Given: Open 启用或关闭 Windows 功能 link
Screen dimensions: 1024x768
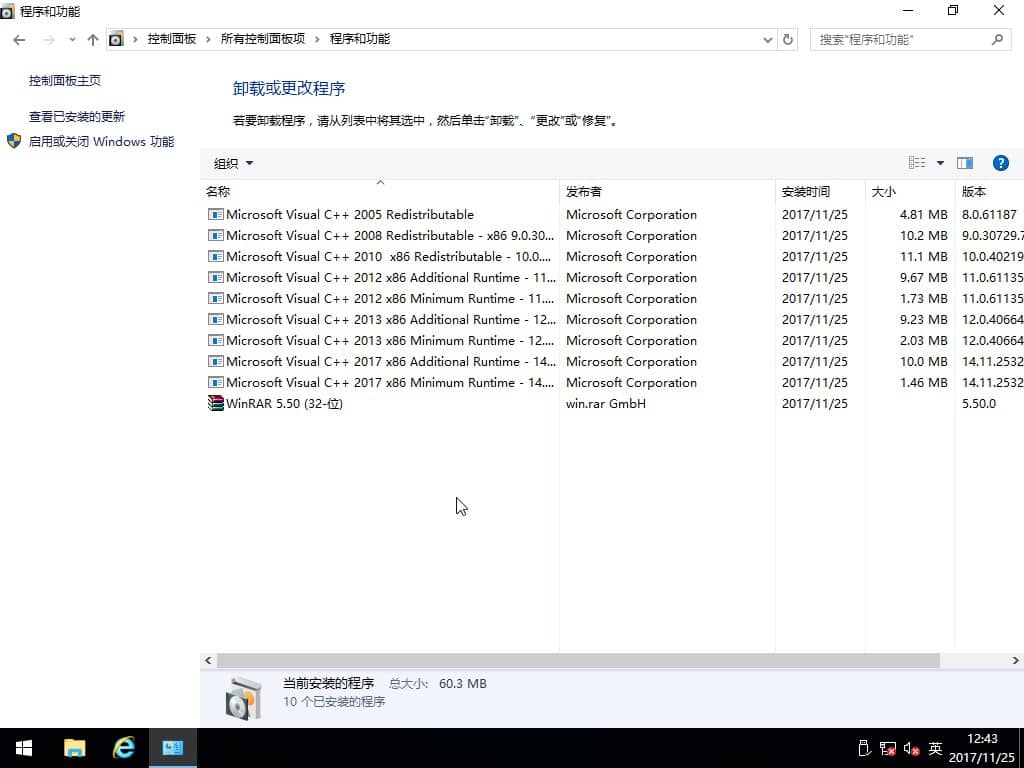Looking at the screenshot, I should pos(101,141).
